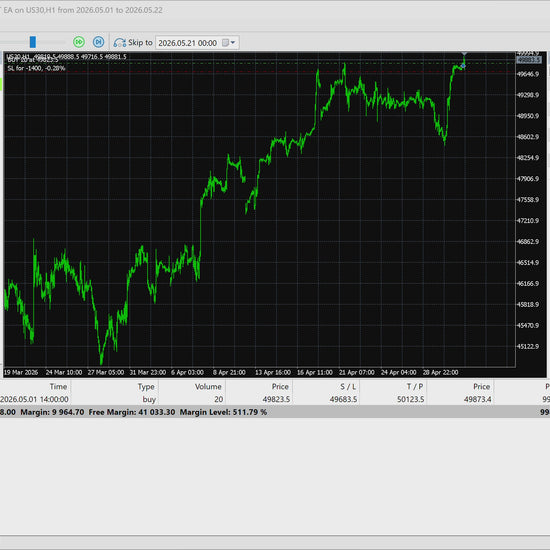Click the current price 49873.4
The height and width of the screenshot is (550, 550).
pos(477,399)
